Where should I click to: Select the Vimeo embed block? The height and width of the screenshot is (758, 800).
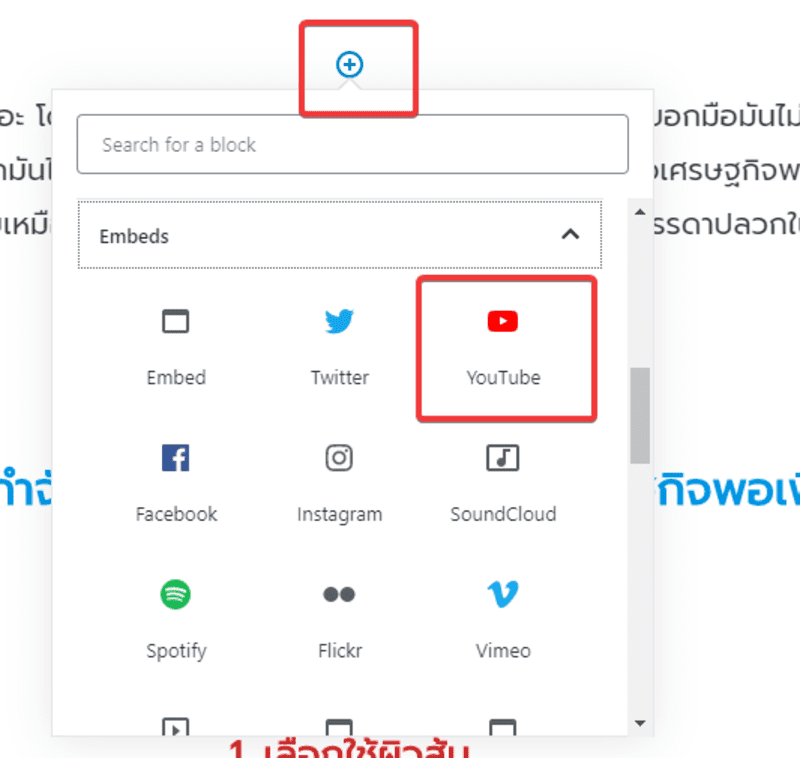[x=503, y=621]
